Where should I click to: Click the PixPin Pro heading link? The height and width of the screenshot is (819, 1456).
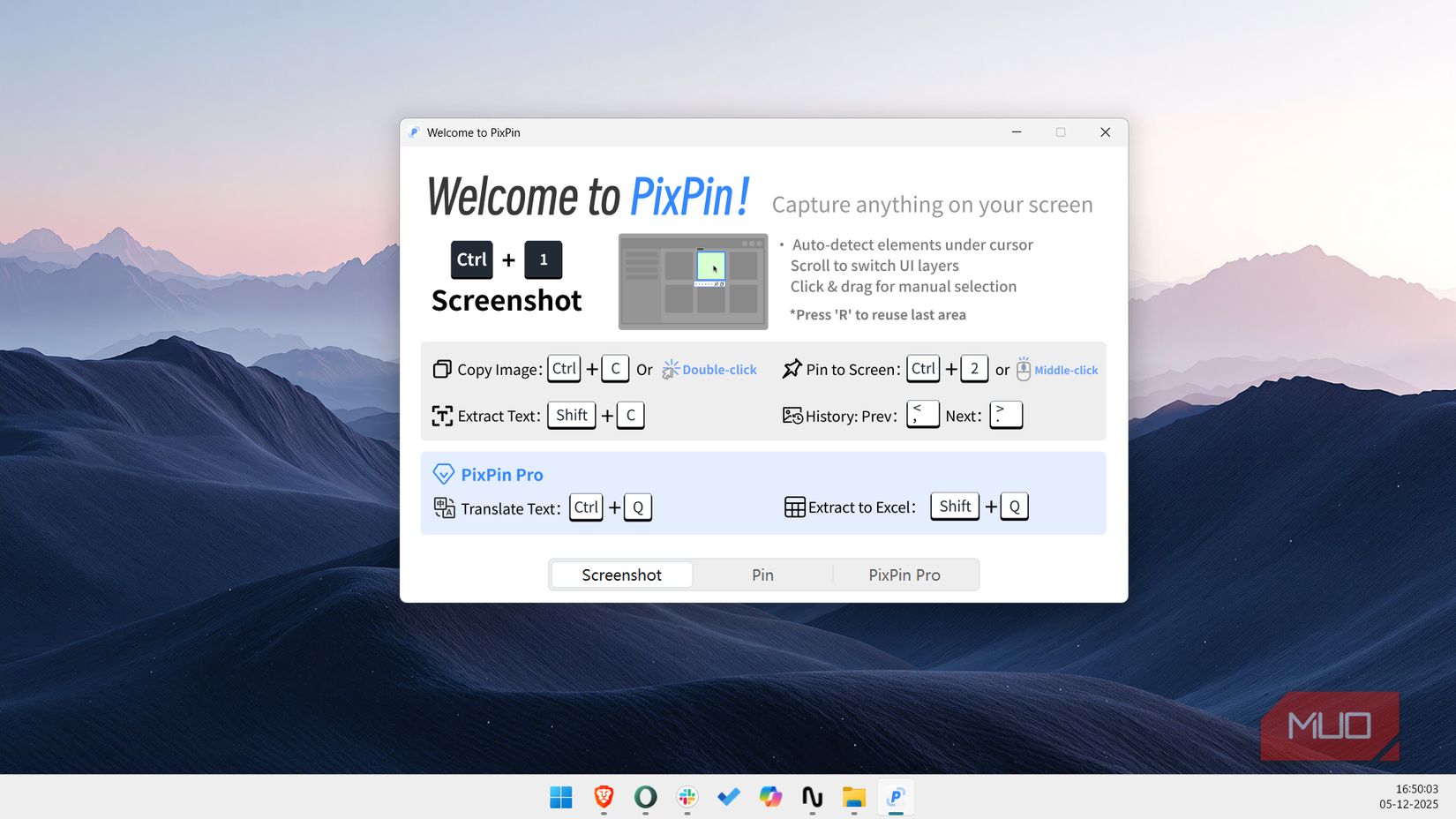[501, 474]
